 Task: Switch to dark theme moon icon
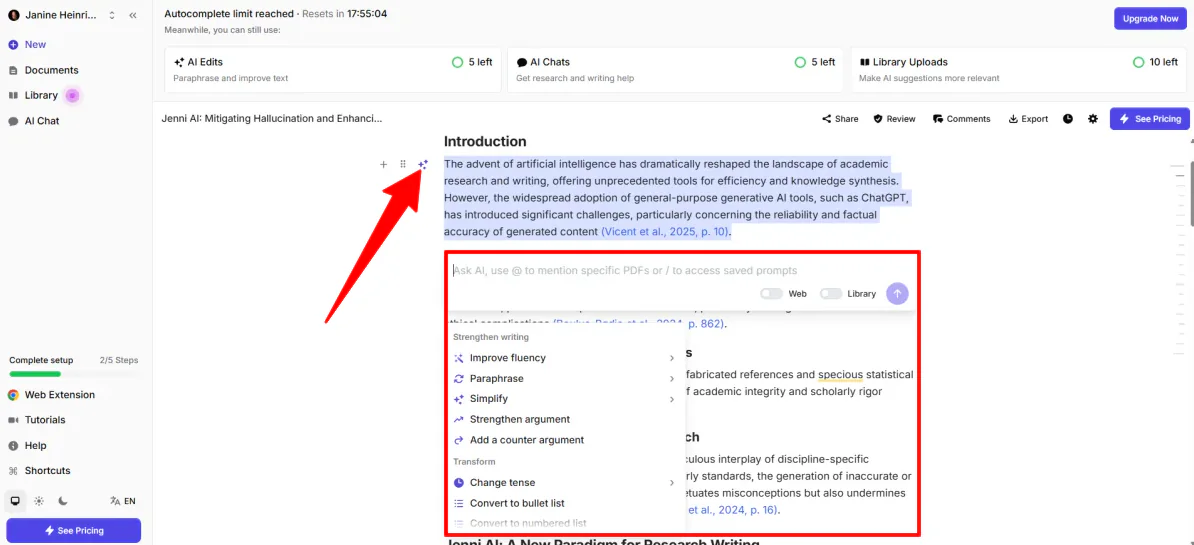pos(63,501)
